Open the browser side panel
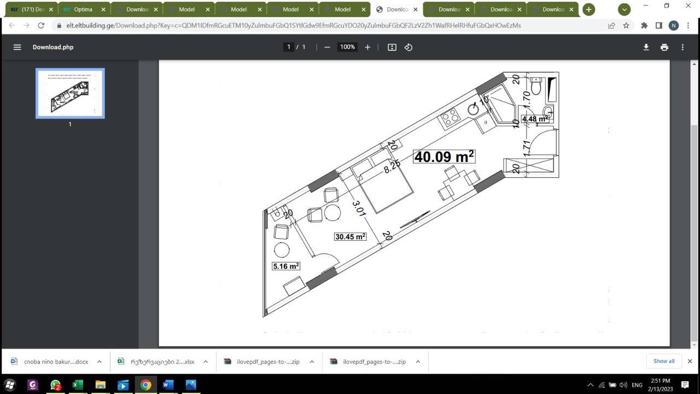The image size is (700, 394). point(659,25)
